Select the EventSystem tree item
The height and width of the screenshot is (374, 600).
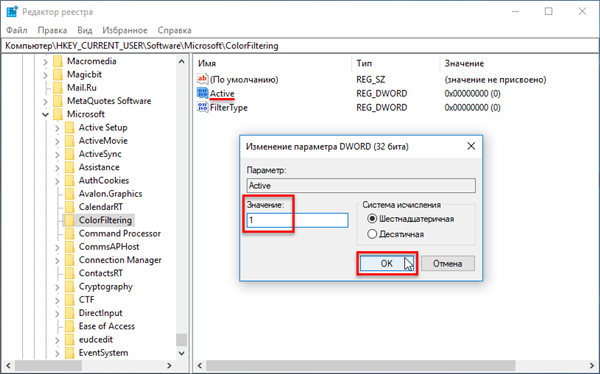[x=103, y=353]
